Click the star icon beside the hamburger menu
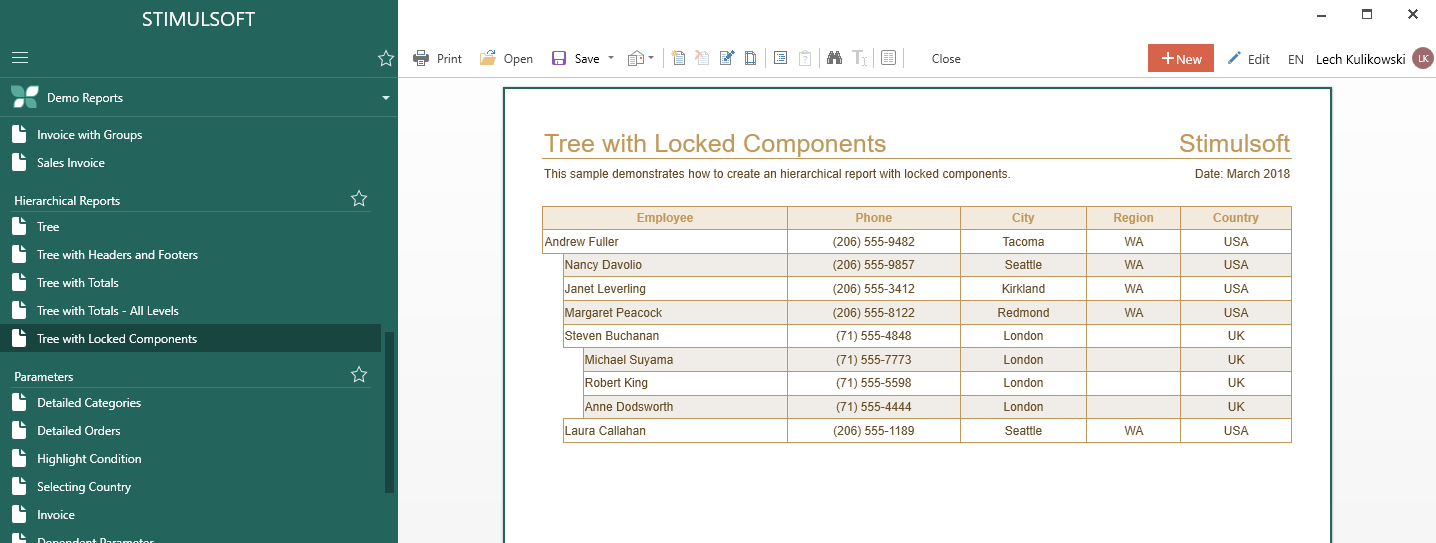 (386, 58)
